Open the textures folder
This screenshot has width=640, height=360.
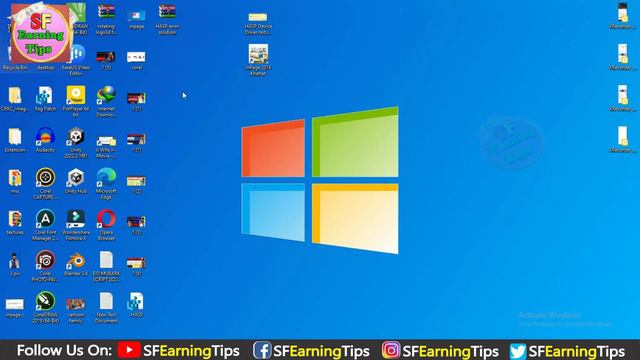pos(15,222)
